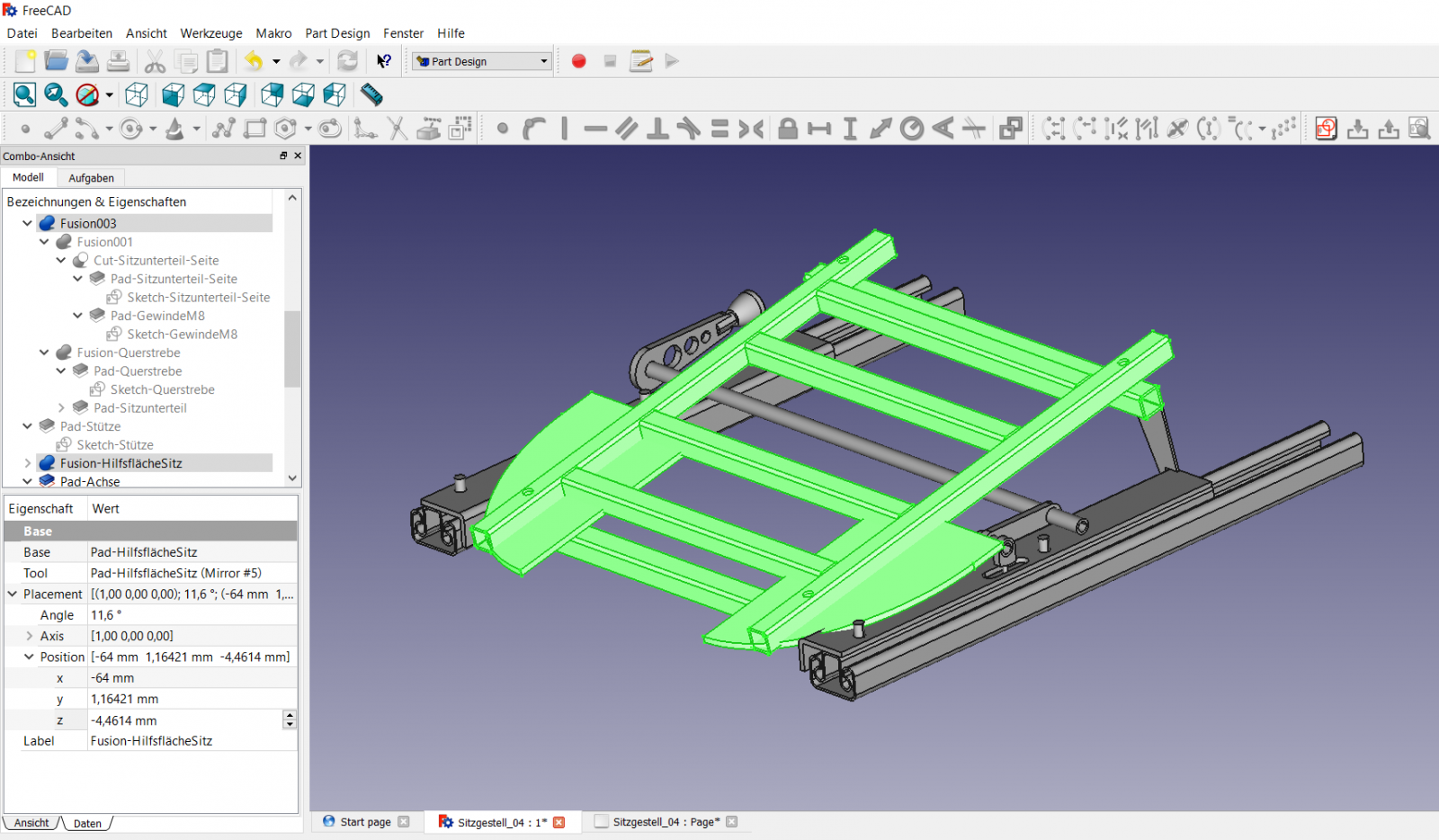Screen dimensions: 1439x840
Task: Fit all content in view
Action: point(24,94)
